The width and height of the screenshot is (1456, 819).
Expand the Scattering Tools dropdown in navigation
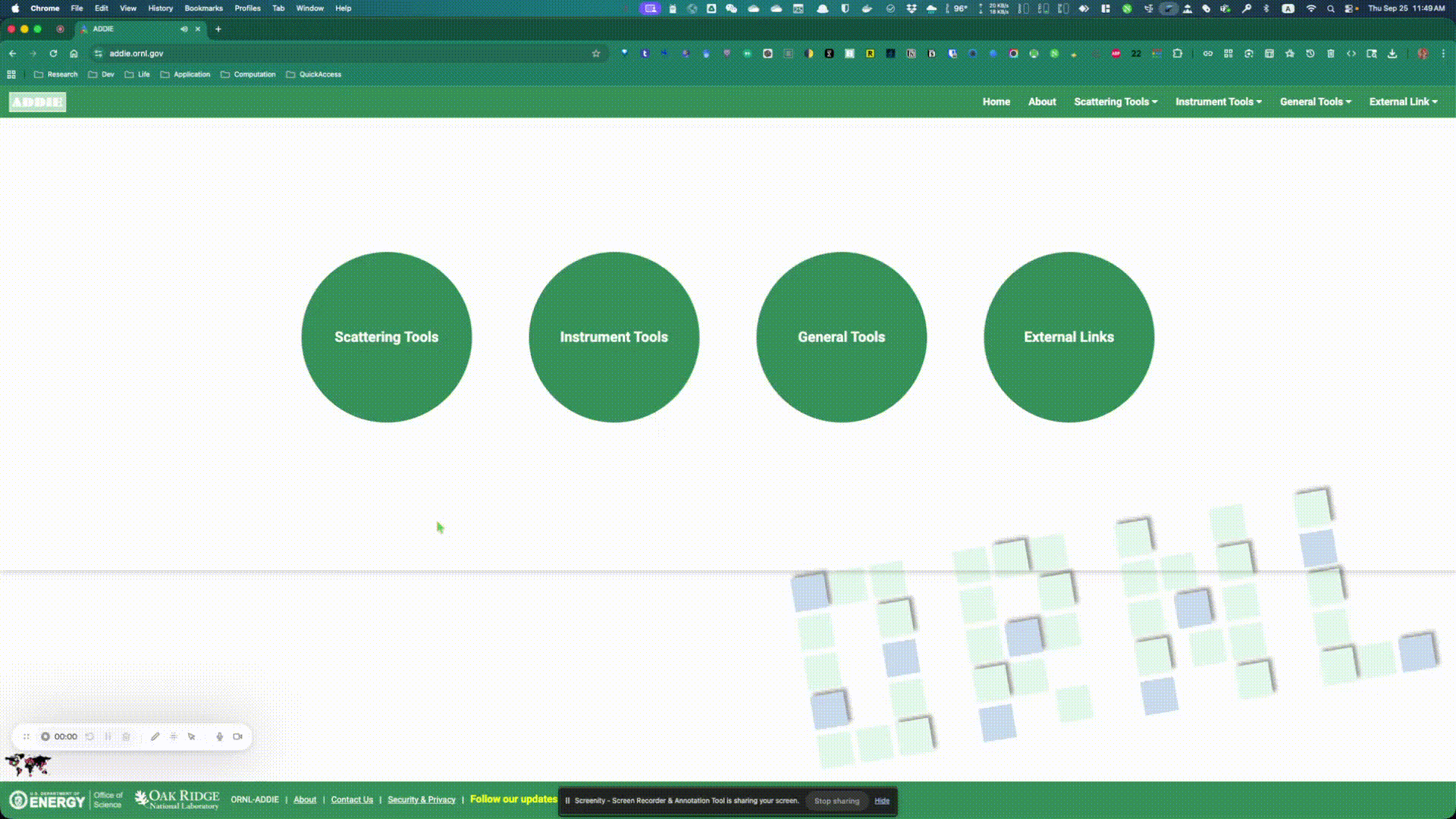1115,102
